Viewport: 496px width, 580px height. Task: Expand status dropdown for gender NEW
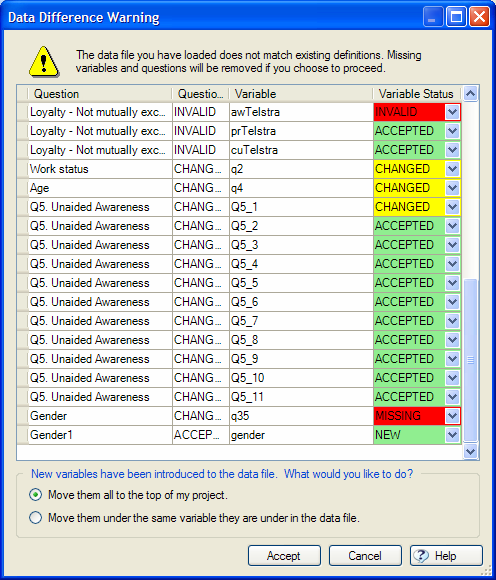coord(452,435)
